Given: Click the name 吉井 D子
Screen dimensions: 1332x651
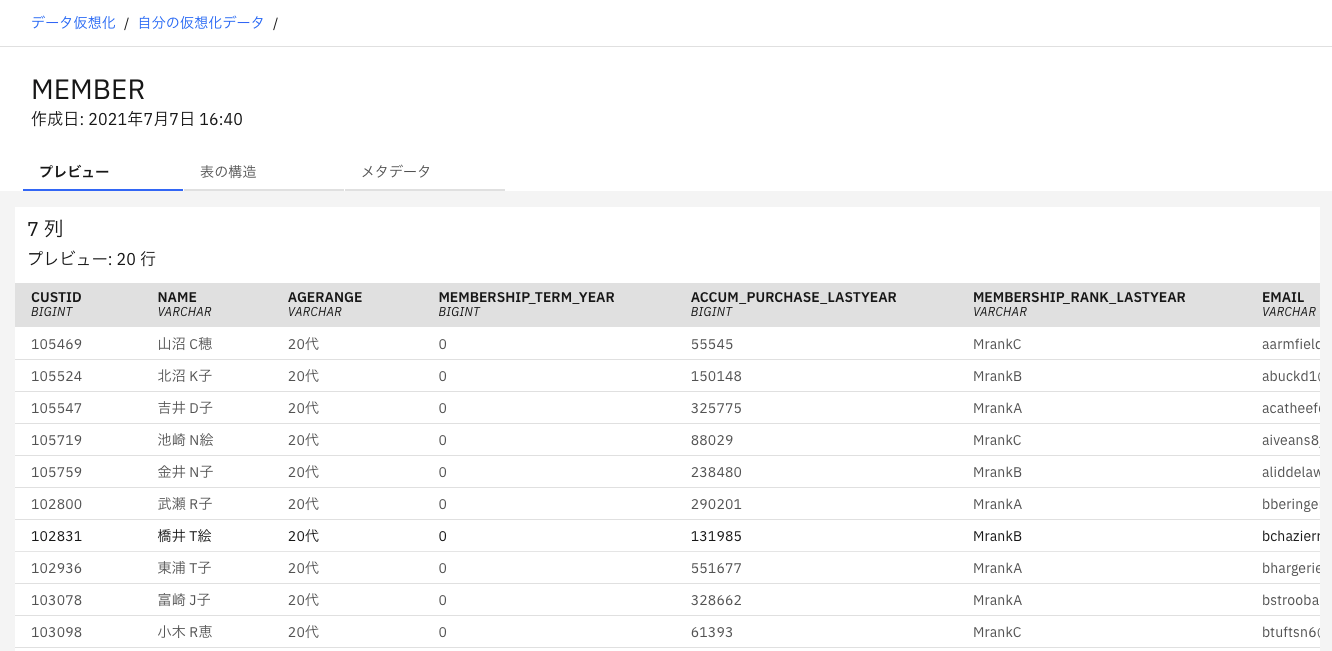Looking at the screenshot, I should [185, 408].
